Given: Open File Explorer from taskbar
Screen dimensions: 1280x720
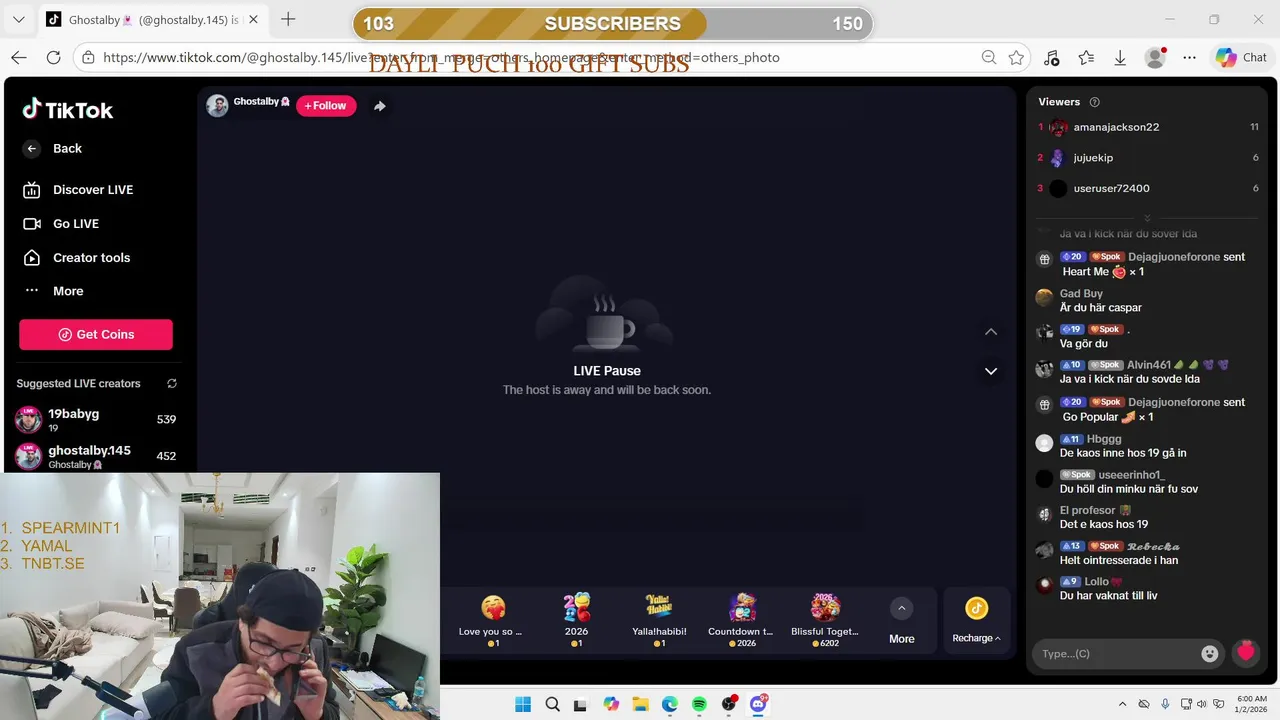Looking at the screenshot, I should [x=640, y=704].
